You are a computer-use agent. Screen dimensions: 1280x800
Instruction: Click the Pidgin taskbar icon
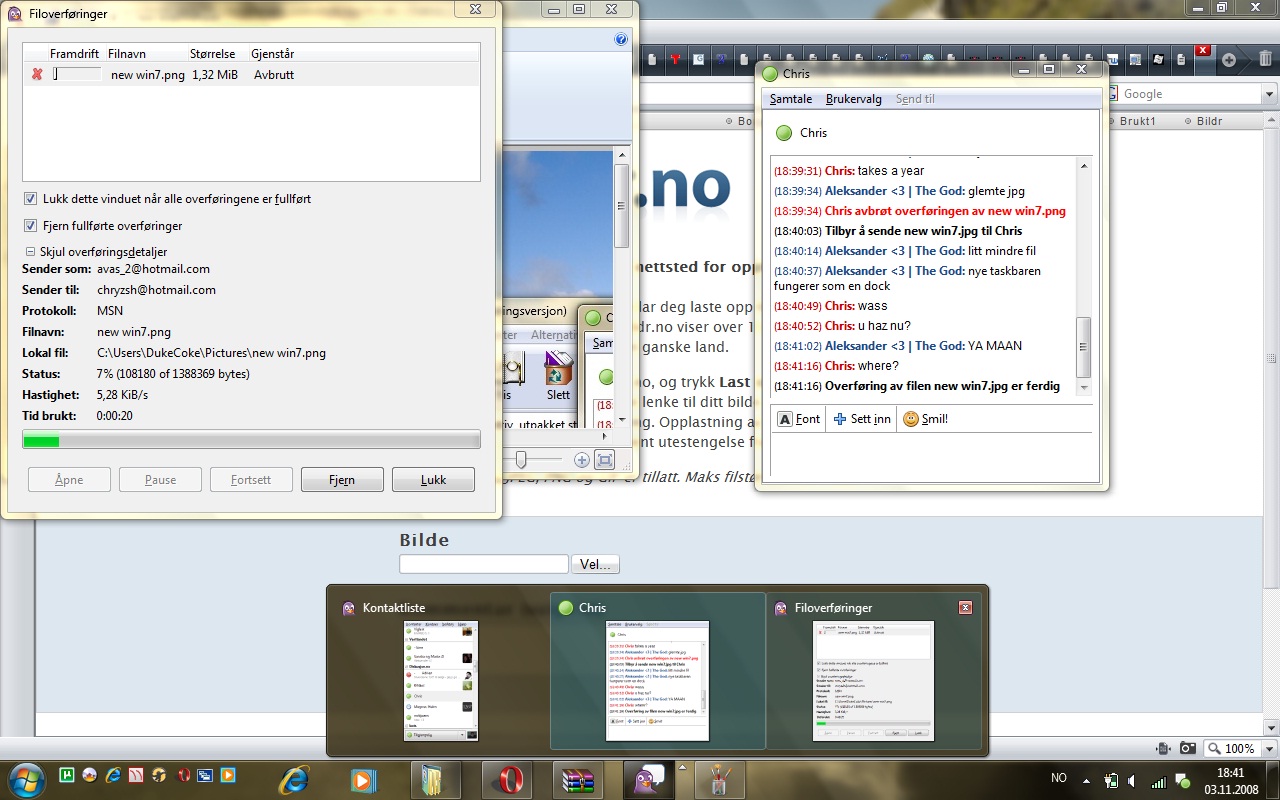[649, 779]
